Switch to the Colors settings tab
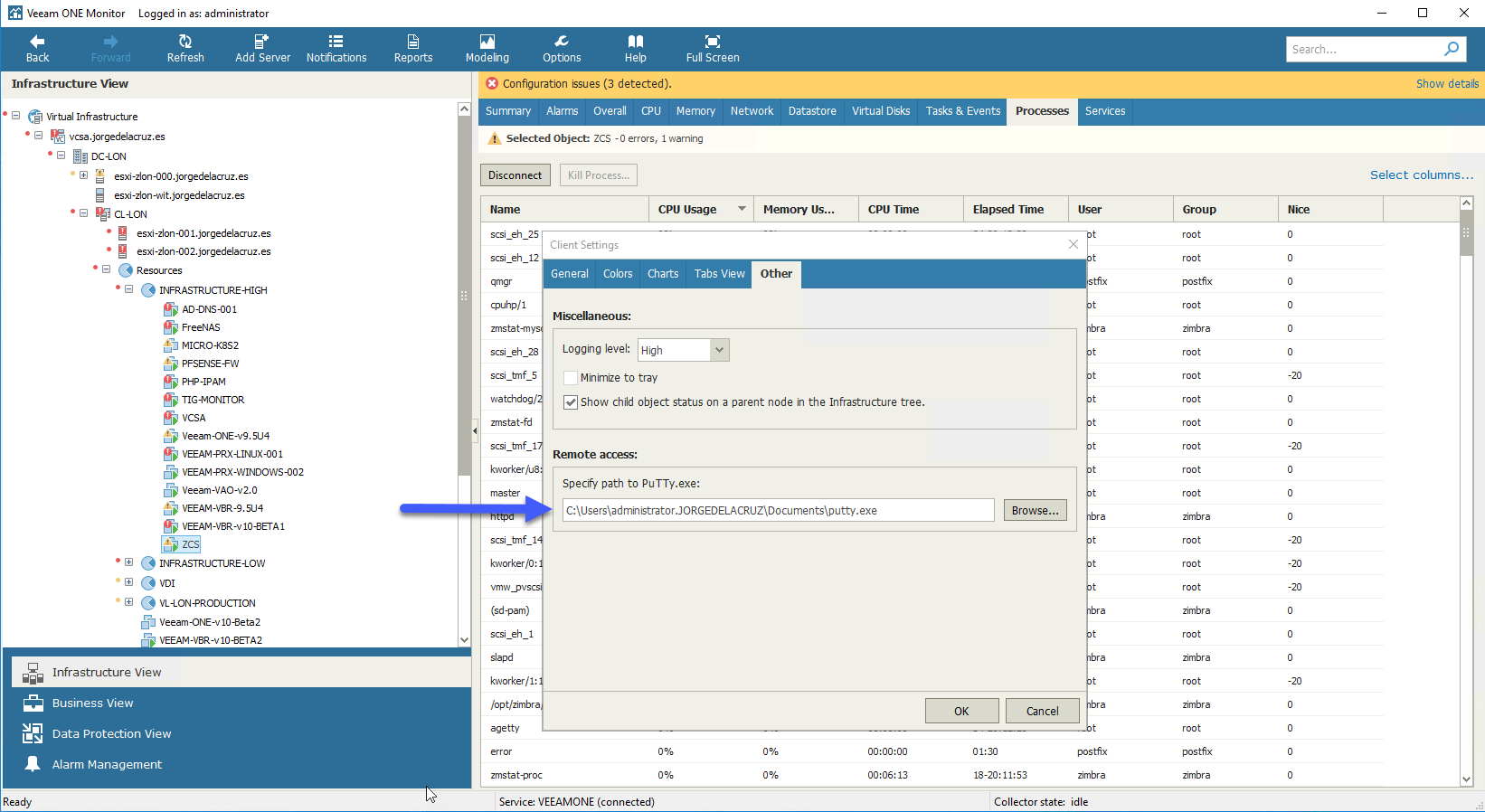The width and height of the screenshot is (1485, 812). pos(618,274)
